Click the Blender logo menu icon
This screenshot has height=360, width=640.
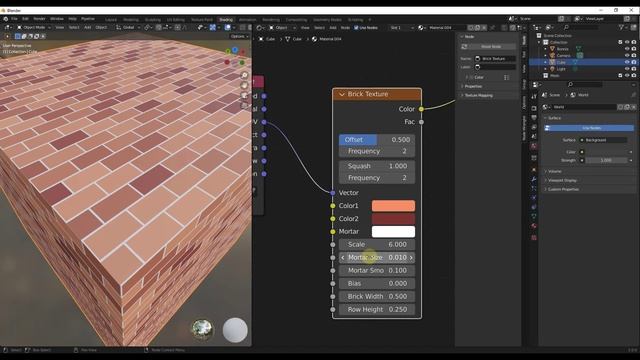[x=5, y=19]
